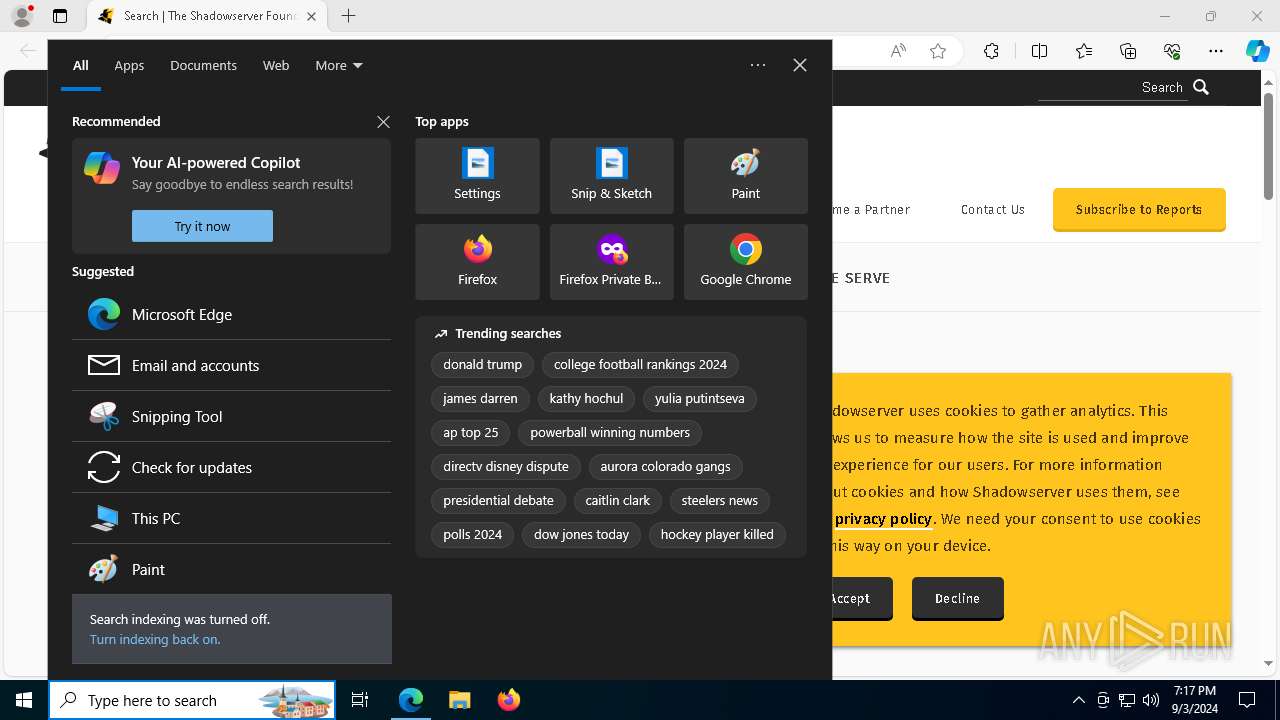Search trending topic donald trump
Image resolution: width=1280 pixels, height=720 pixels.
point(483,365)
